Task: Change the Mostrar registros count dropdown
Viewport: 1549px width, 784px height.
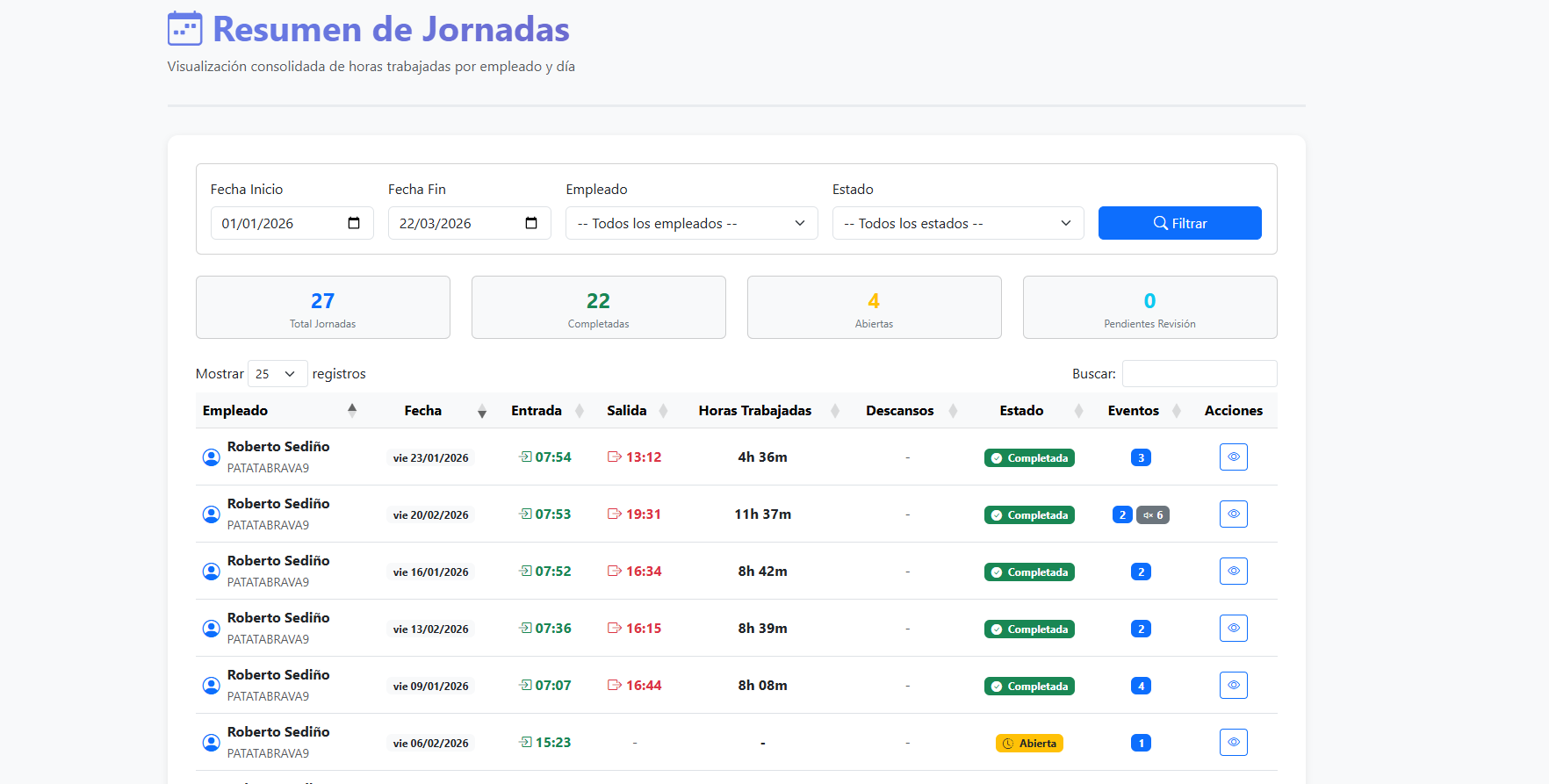Action: 277,374
